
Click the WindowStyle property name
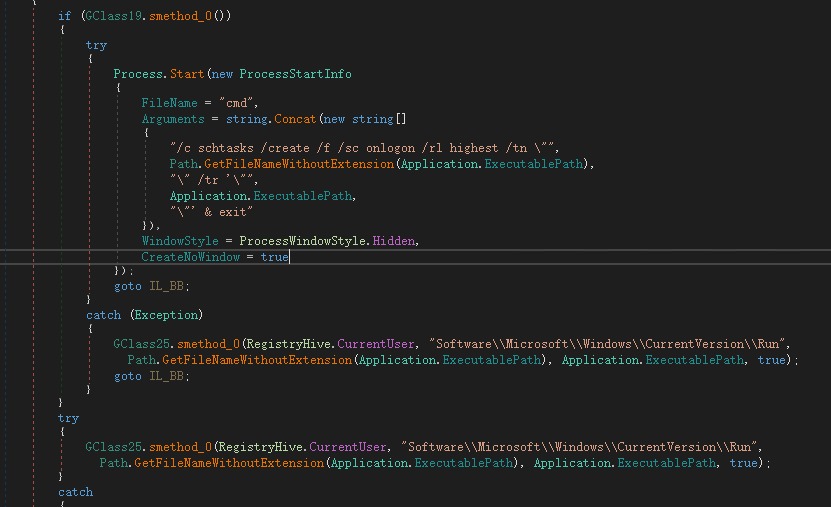click(180, 241)
